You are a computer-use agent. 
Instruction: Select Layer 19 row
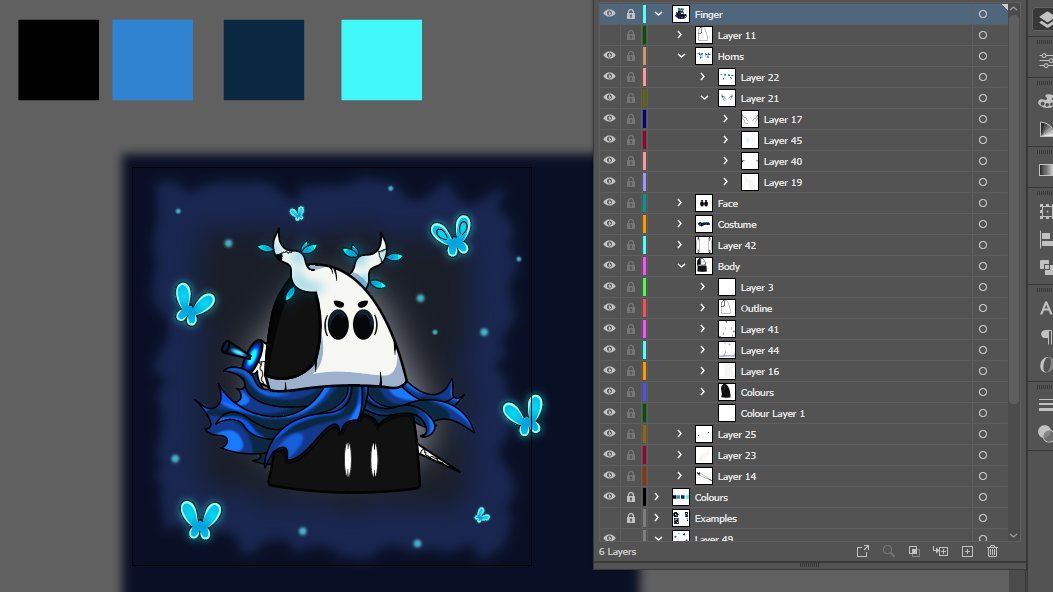(803, 182)
